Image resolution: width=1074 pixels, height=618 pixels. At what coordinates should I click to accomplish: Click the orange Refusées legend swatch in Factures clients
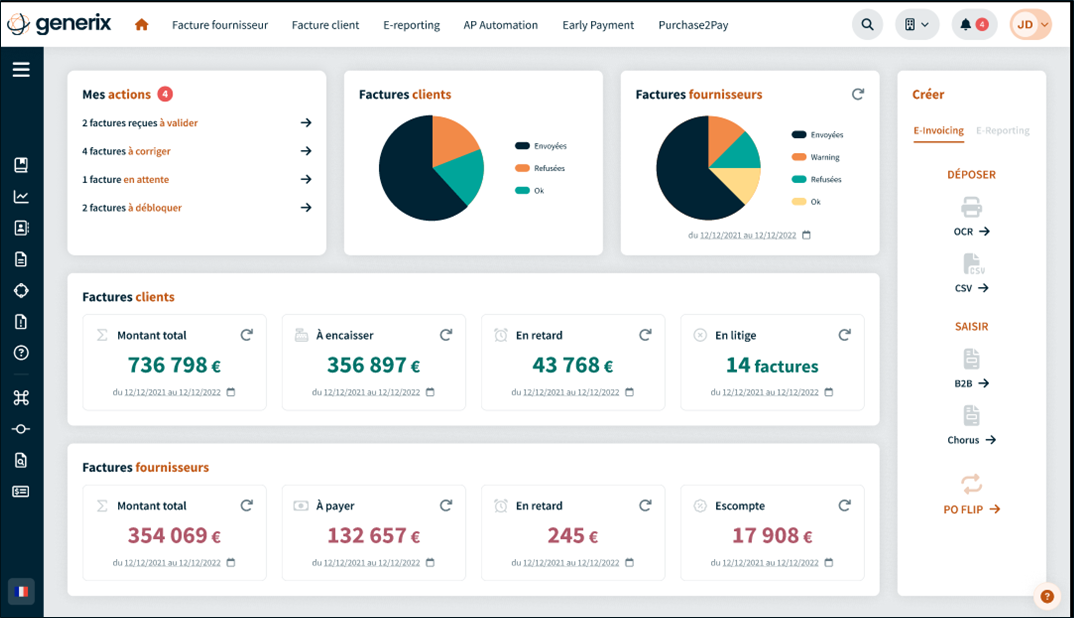pyautogui.click(x=522, y=168)
